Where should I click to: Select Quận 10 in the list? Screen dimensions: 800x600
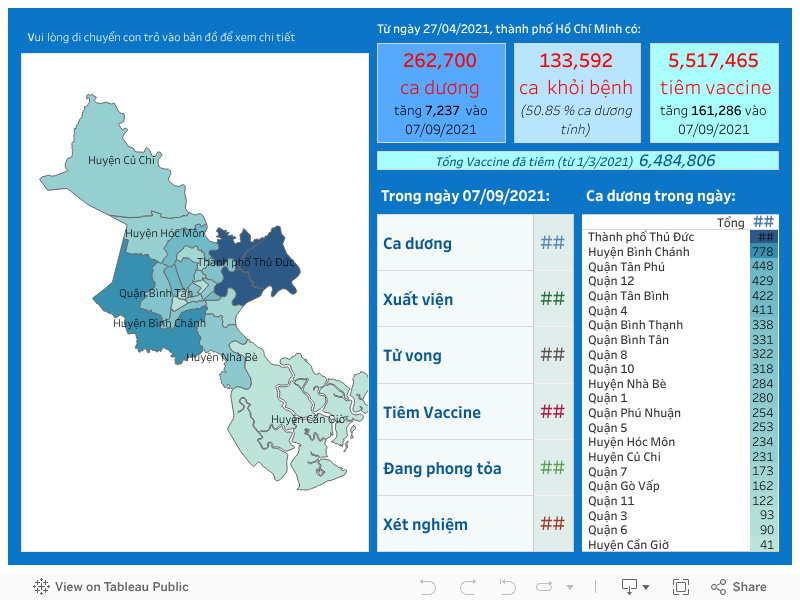pyautogui.click(x=611, y=369)
